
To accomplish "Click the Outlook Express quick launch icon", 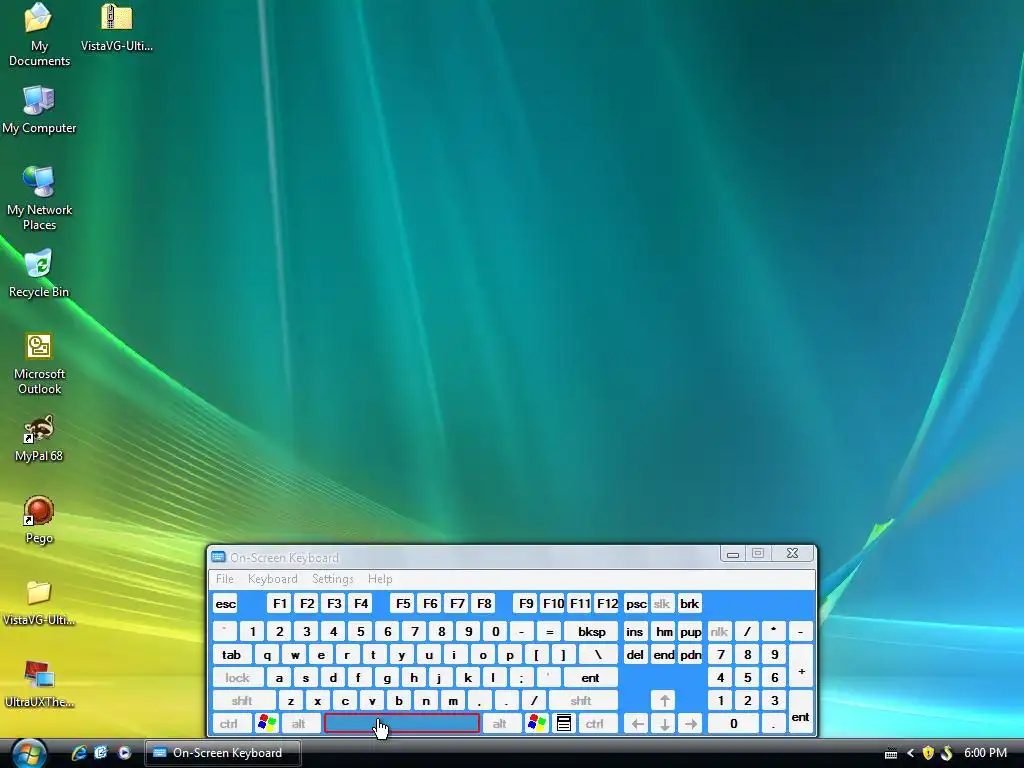I will (101, 753).
